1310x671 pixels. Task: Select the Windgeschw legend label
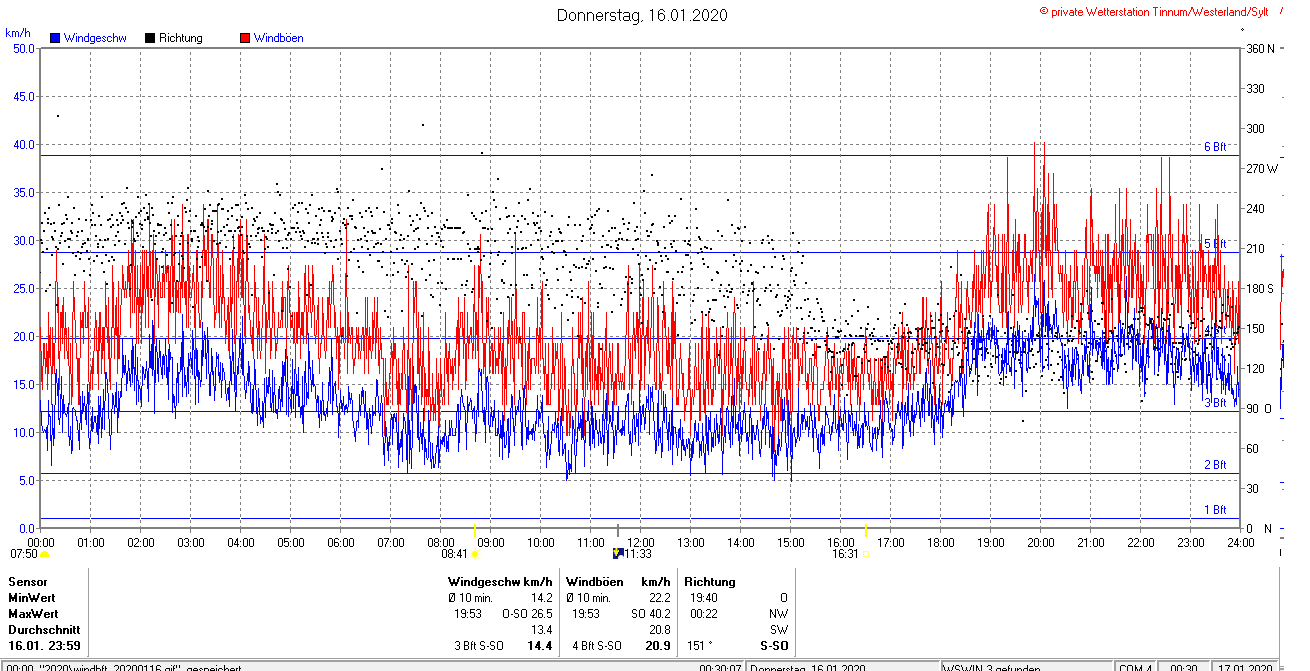95,38
